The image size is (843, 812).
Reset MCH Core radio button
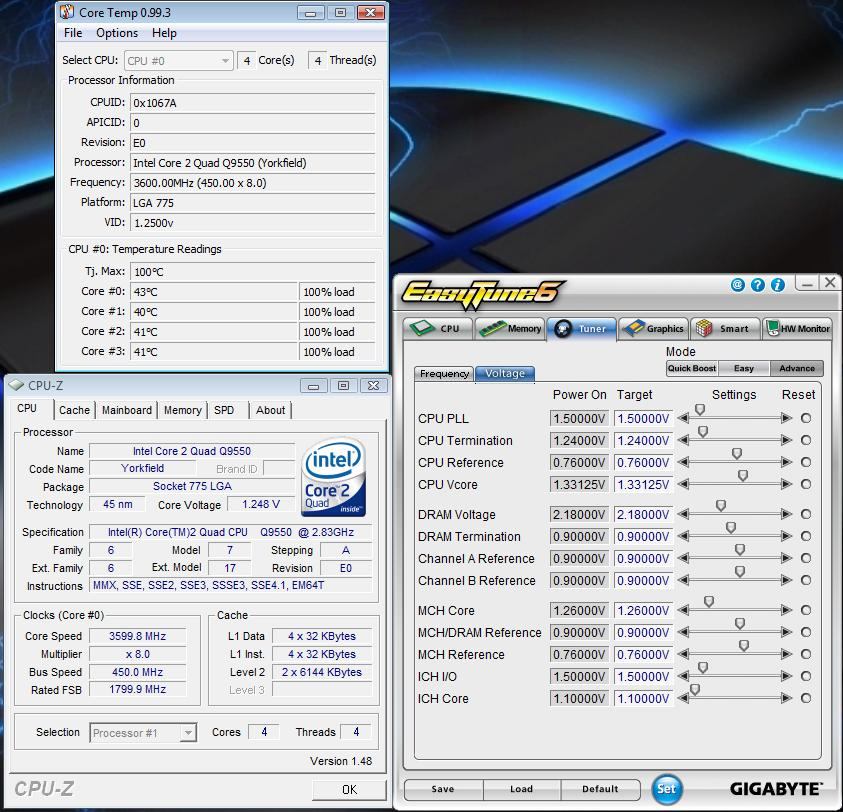(x=806, y=610)
